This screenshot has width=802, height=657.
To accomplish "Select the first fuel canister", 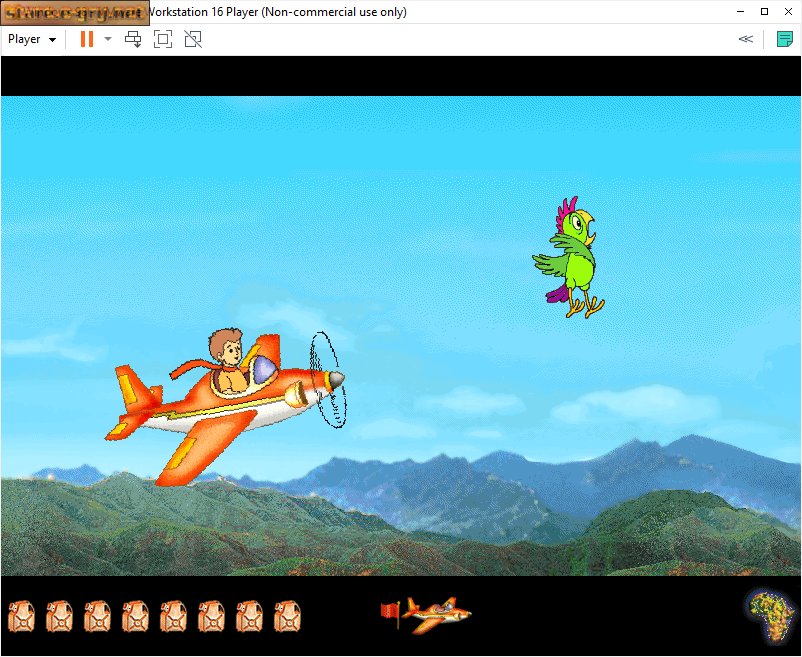I will 21,616.
